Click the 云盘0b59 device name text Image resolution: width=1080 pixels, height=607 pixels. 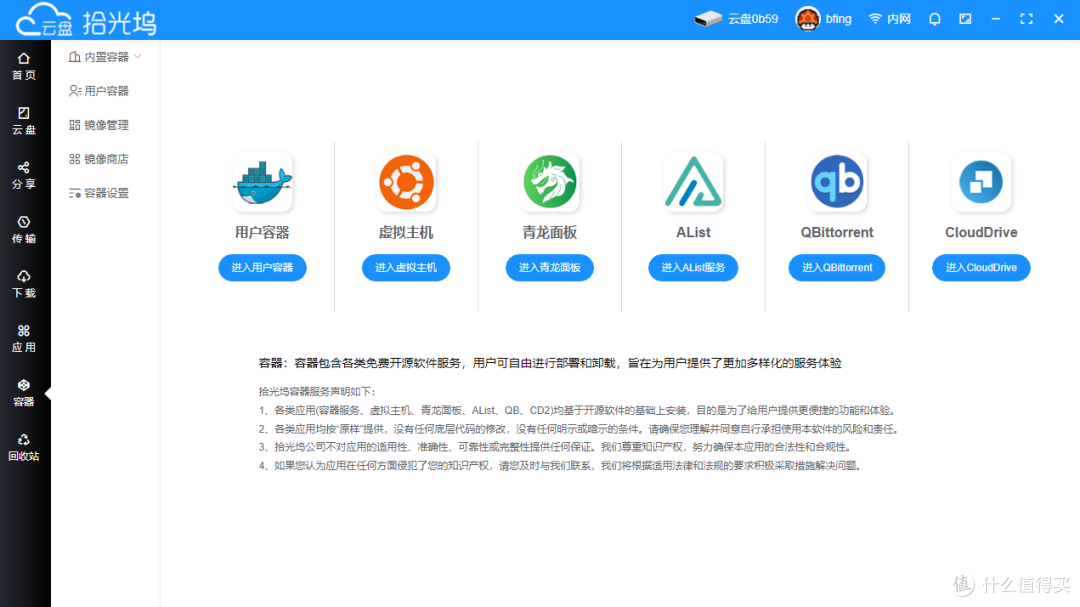(753, 19)
